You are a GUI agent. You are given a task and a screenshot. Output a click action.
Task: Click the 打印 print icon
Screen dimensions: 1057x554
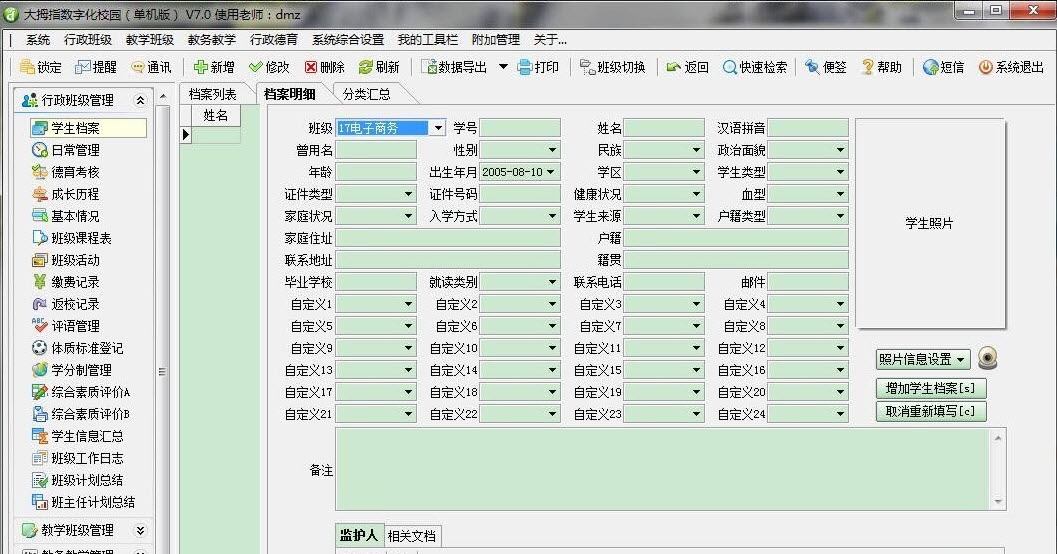(525, 67)
